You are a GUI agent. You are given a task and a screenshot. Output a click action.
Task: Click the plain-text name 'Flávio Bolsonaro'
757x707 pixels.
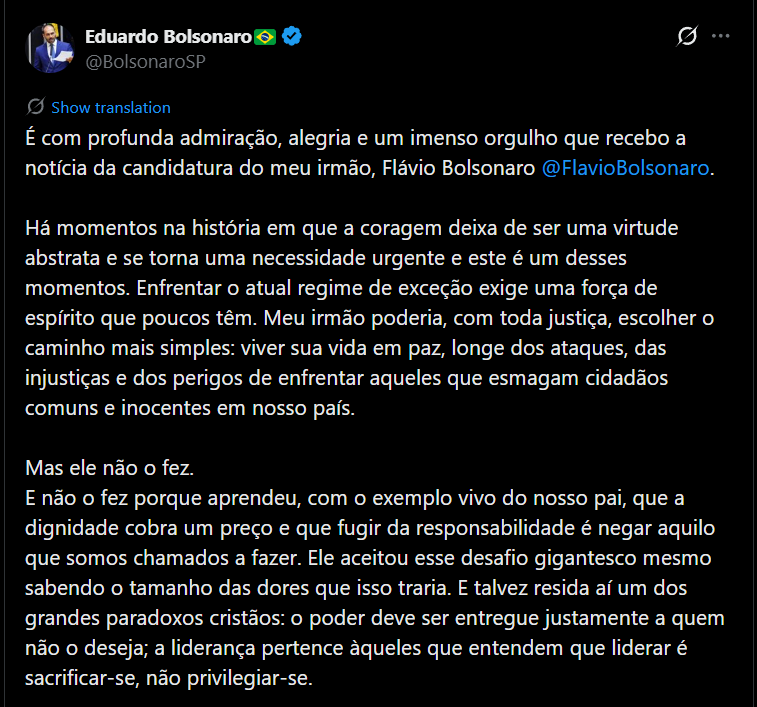click(x=458, y=168)
